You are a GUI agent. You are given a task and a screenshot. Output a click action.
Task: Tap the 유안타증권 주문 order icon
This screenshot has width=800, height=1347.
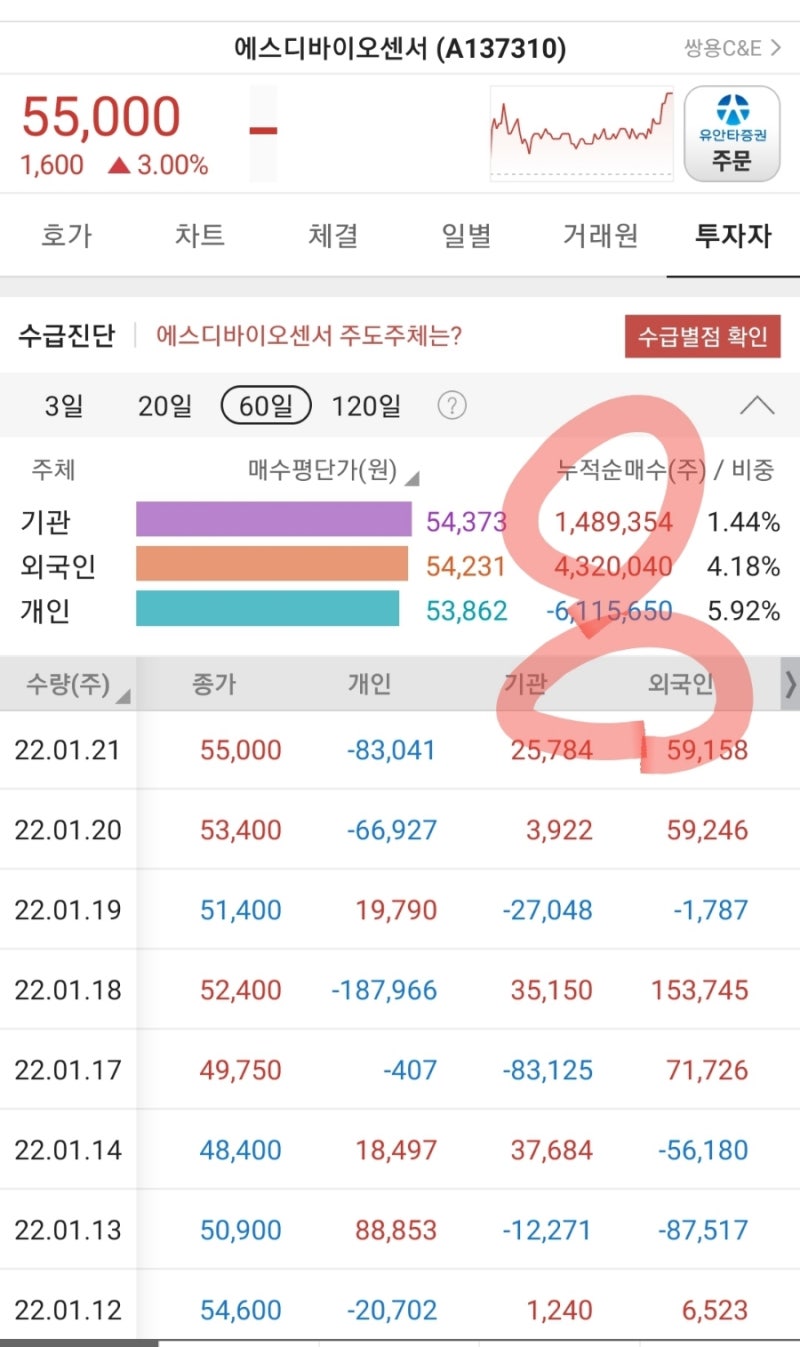pos(733,133)
